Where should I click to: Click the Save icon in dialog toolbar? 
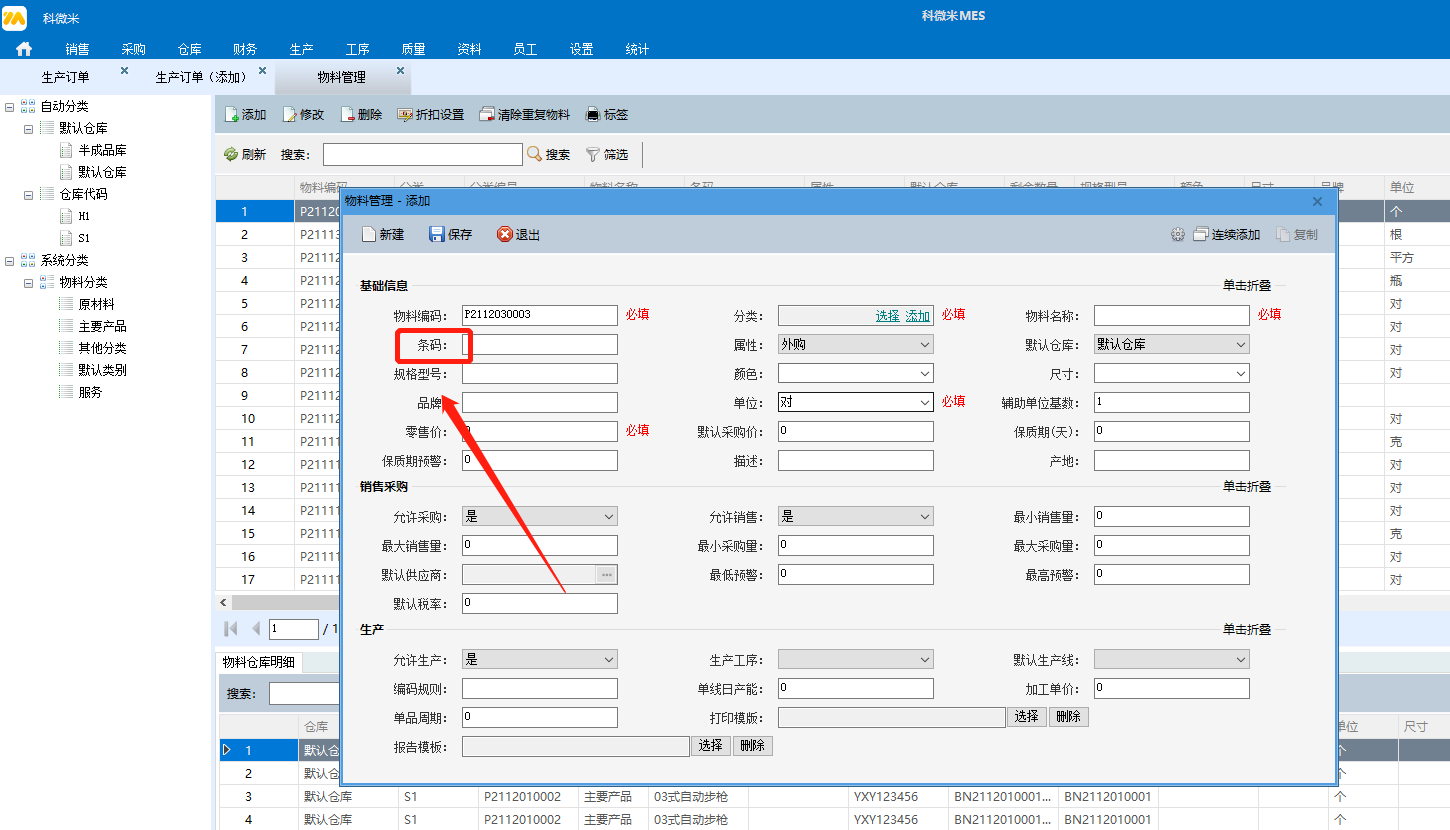click(437, 234)
